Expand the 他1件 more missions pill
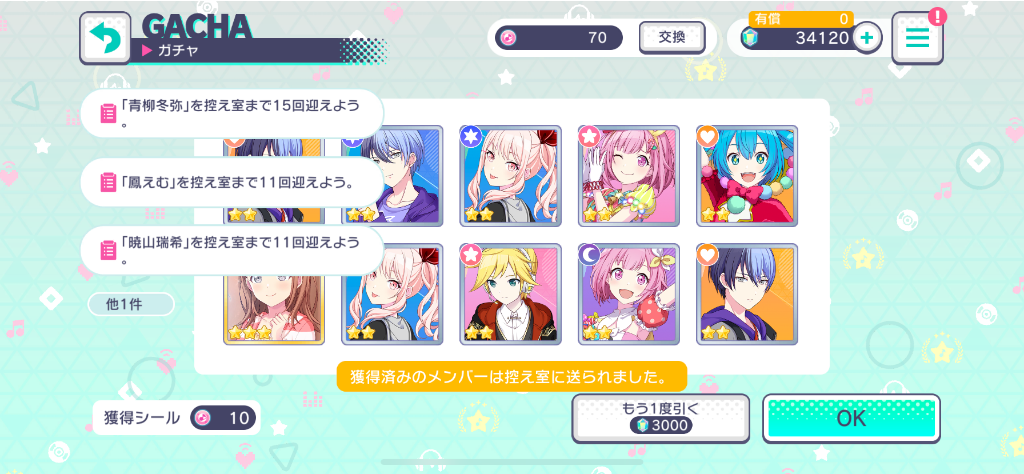 (x=131, y=304)
